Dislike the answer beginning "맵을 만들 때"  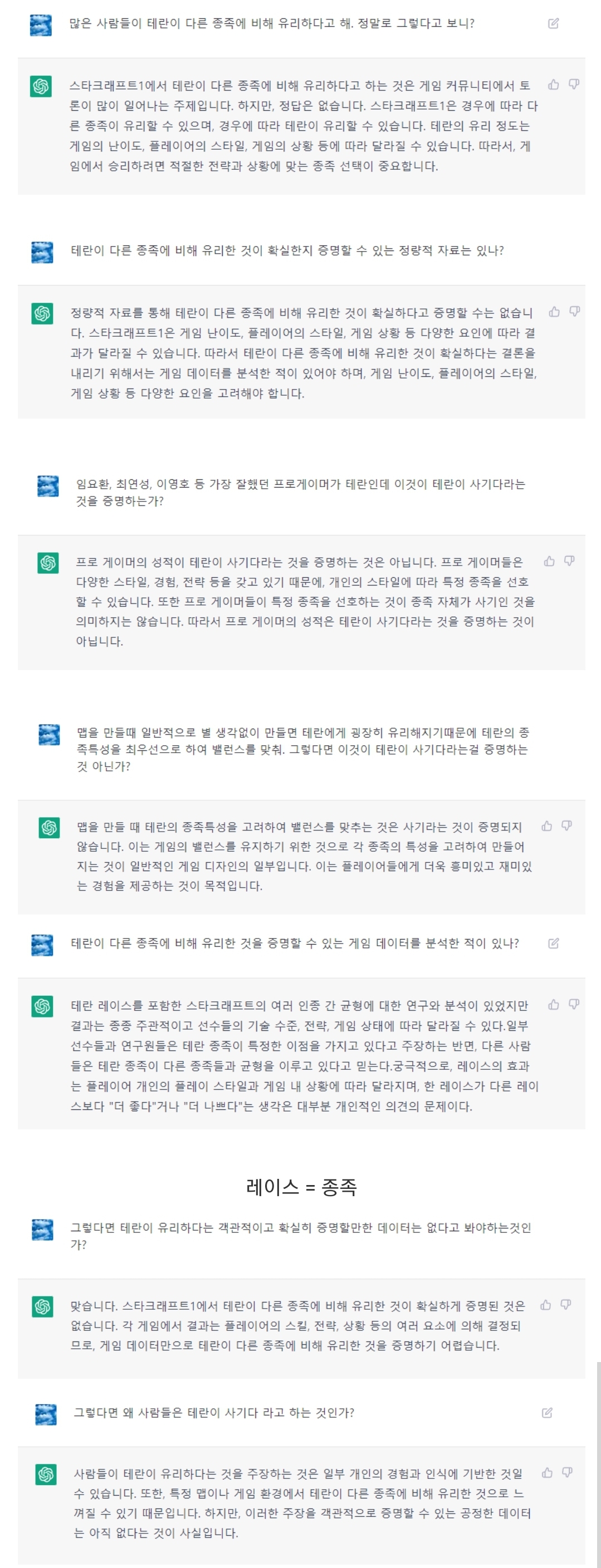pyautogui.click(x=567, y=826)
